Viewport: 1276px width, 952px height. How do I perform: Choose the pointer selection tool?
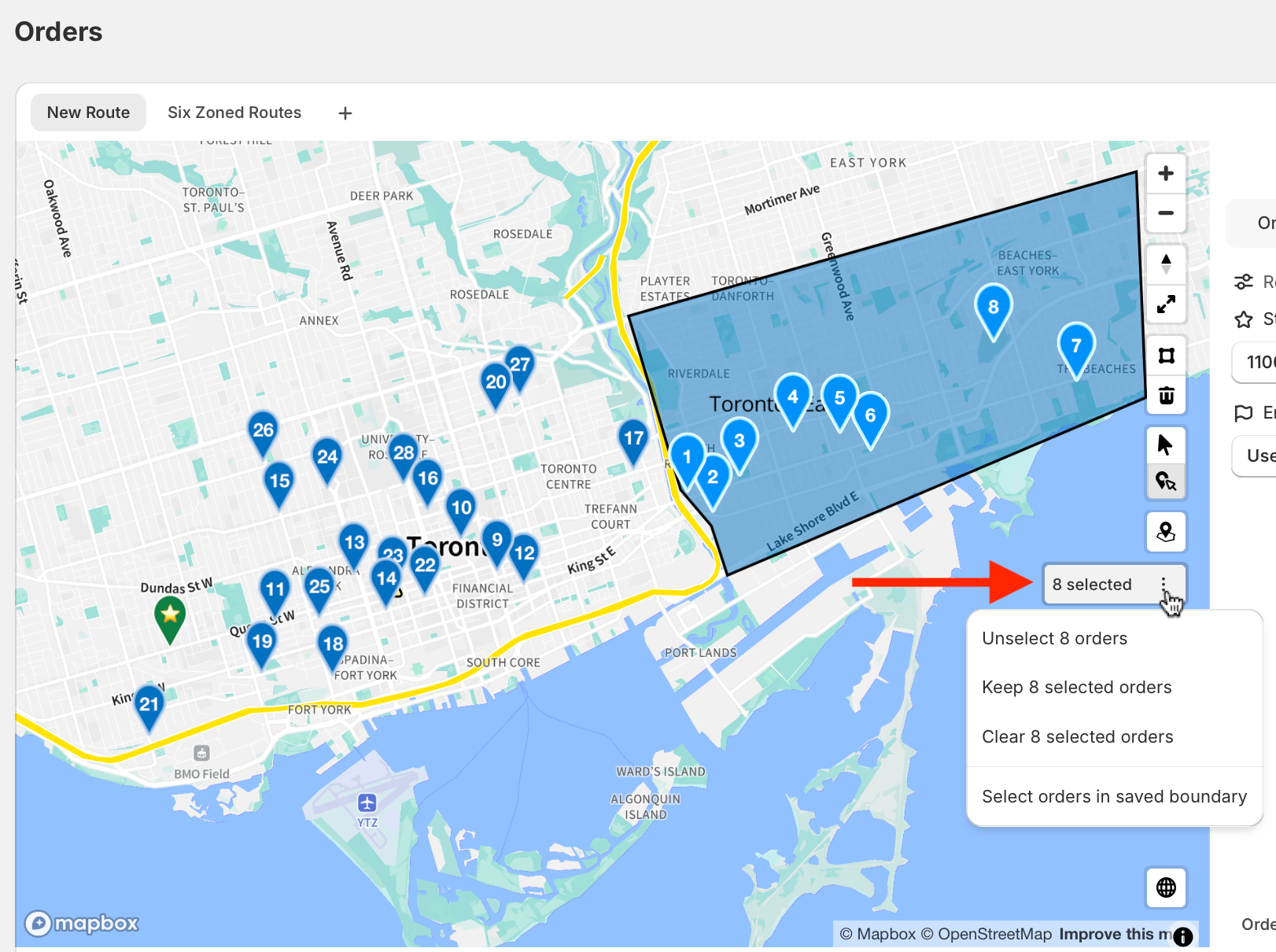[1166, 445]
